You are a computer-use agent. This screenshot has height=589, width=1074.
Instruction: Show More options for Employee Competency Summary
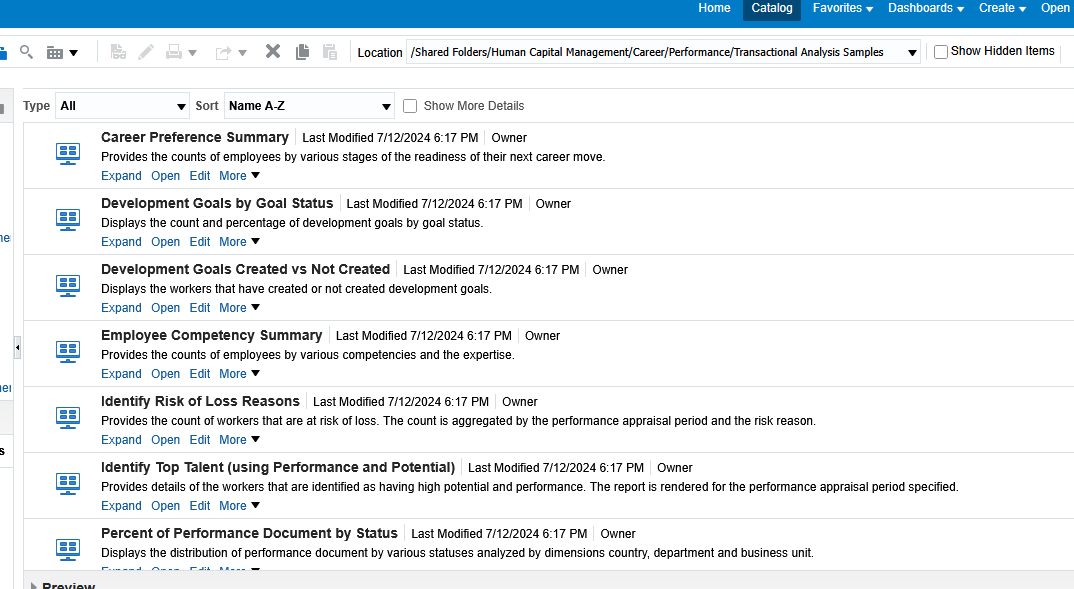pos(239,374)
